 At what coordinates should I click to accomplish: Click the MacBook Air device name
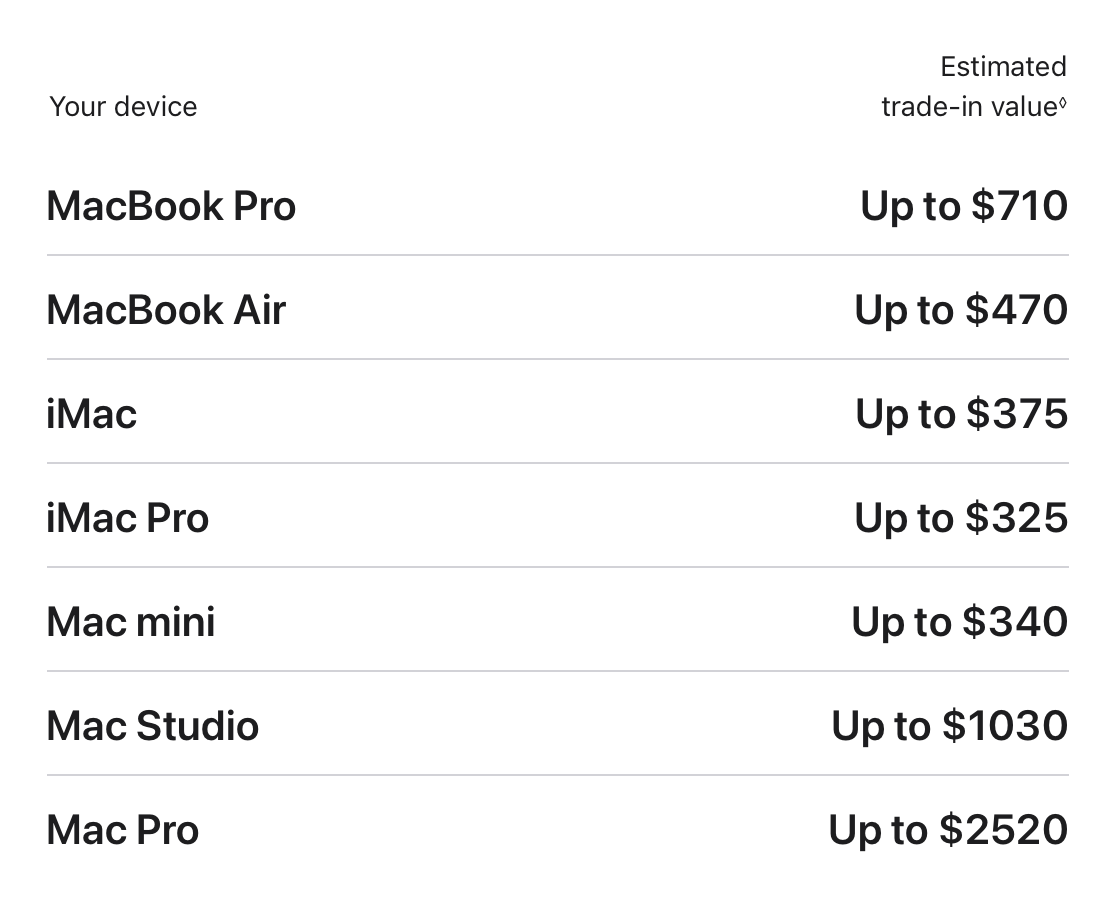point(166,310)
